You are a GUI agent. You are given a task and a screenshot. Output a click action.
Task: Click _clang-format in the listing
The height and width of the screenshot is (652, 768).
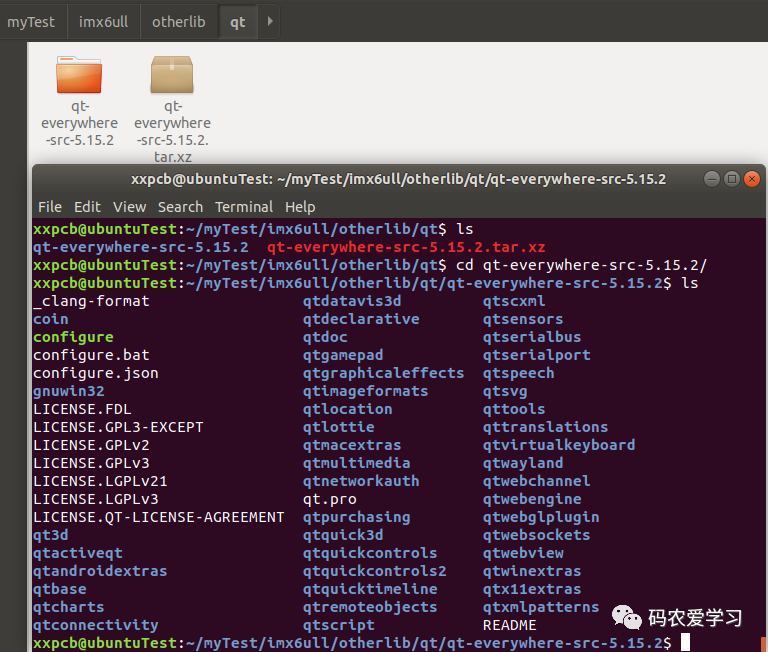coord(91,301)
